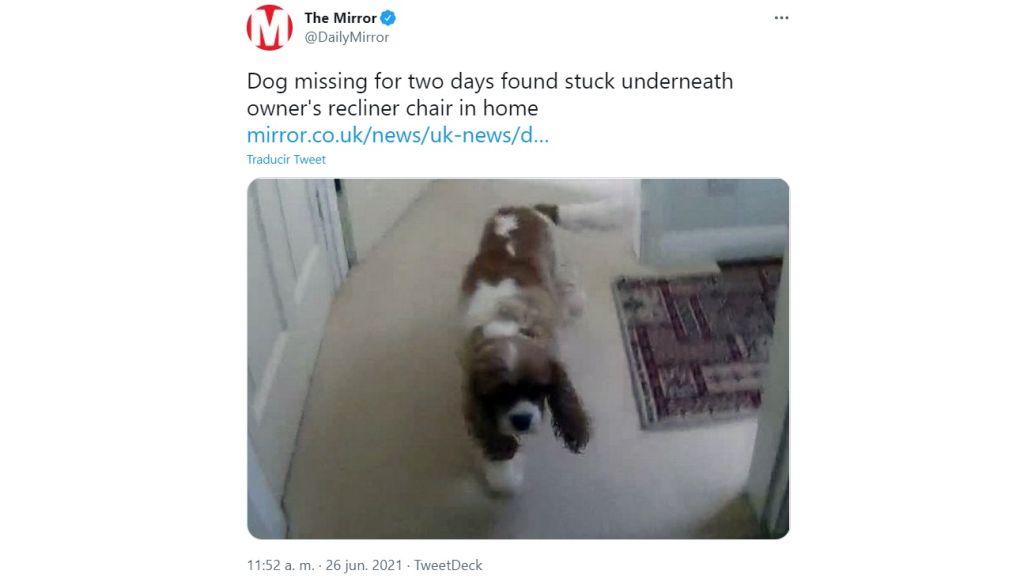The image size is (1028, 578).
Task: Click "The Mirror" display name
Action: tap(340, 18)
